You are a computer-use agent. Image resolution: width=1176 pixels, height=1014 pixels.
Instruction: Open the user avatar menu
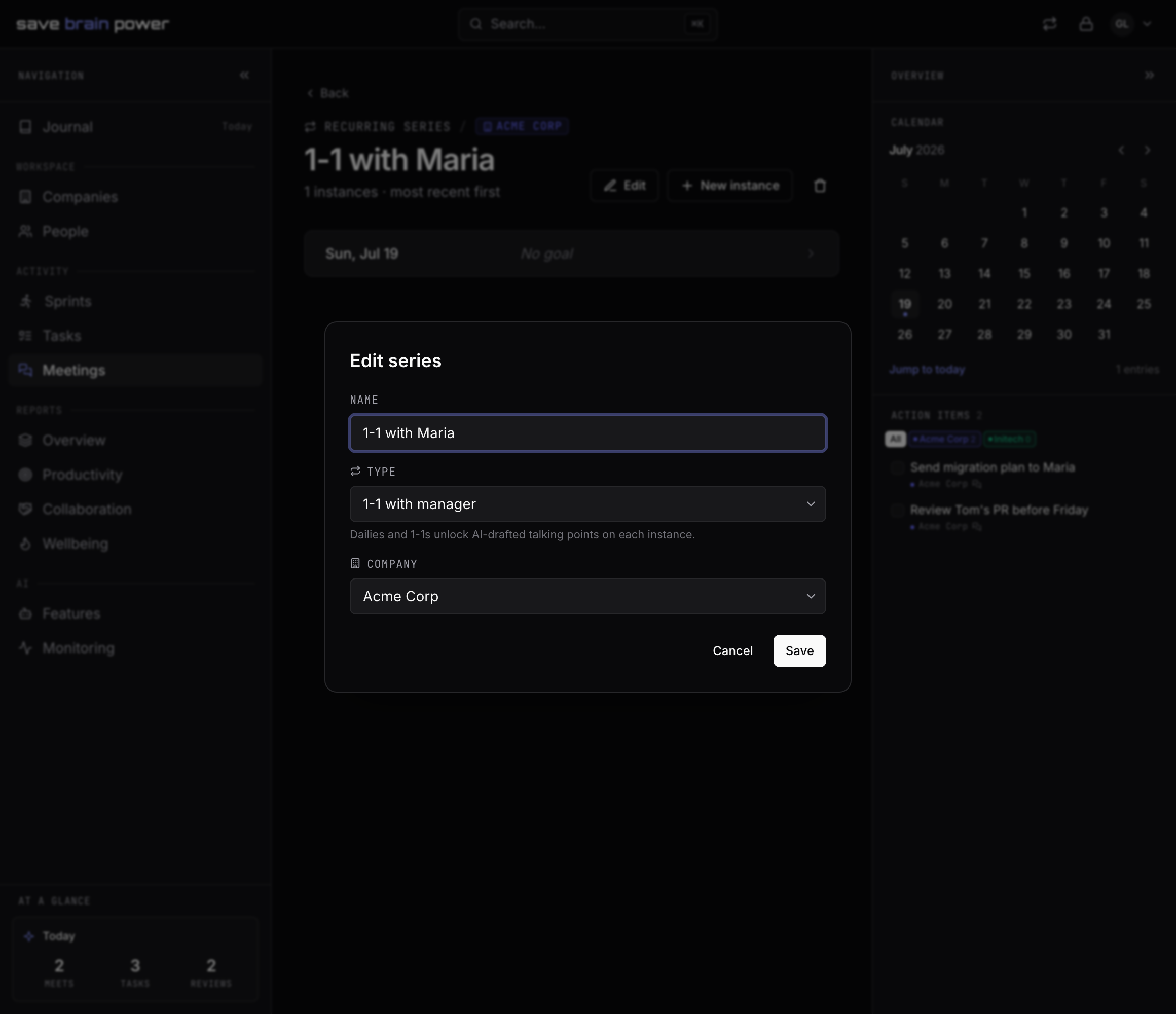tap(1132, 24)
